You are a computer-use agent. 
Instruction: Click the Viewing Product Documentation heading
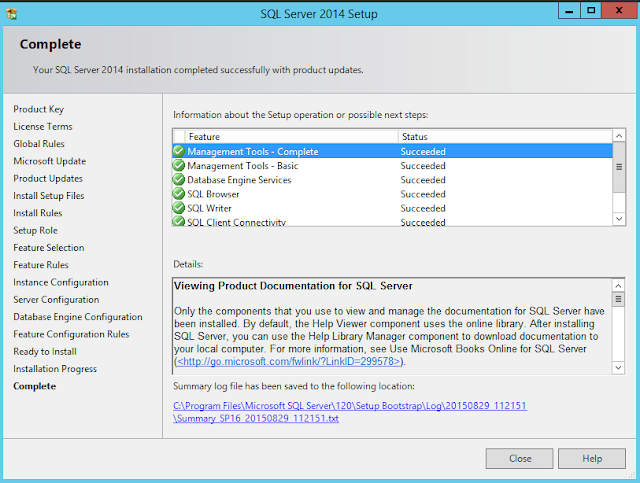[x=293, y=286]
